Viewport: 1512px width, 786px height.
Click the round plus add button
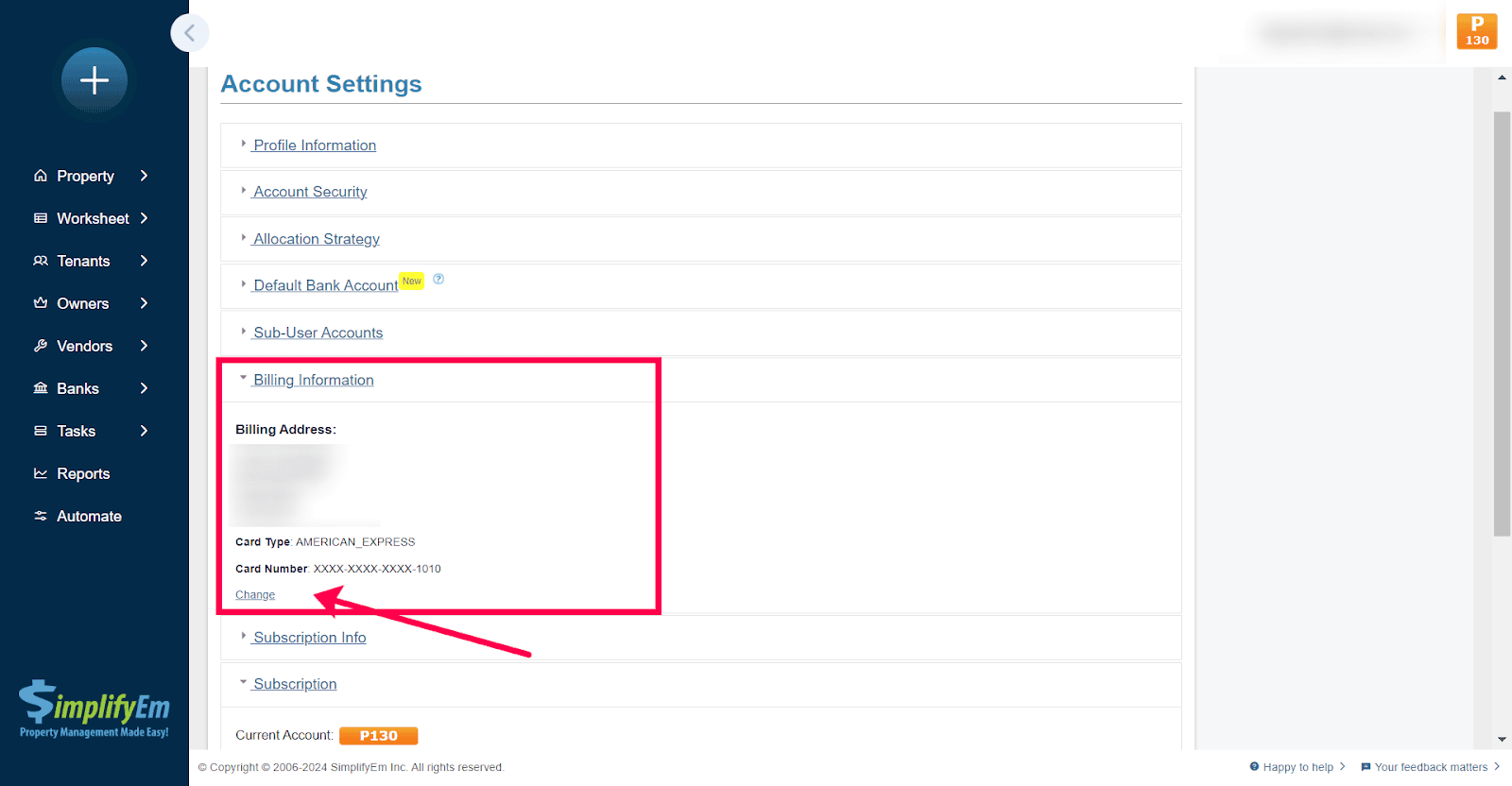[94, 81]
